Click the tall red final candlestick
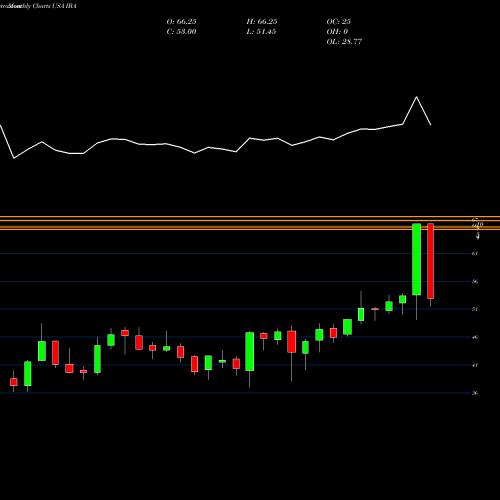The image size is (500, 500). [x=430, y=261]
